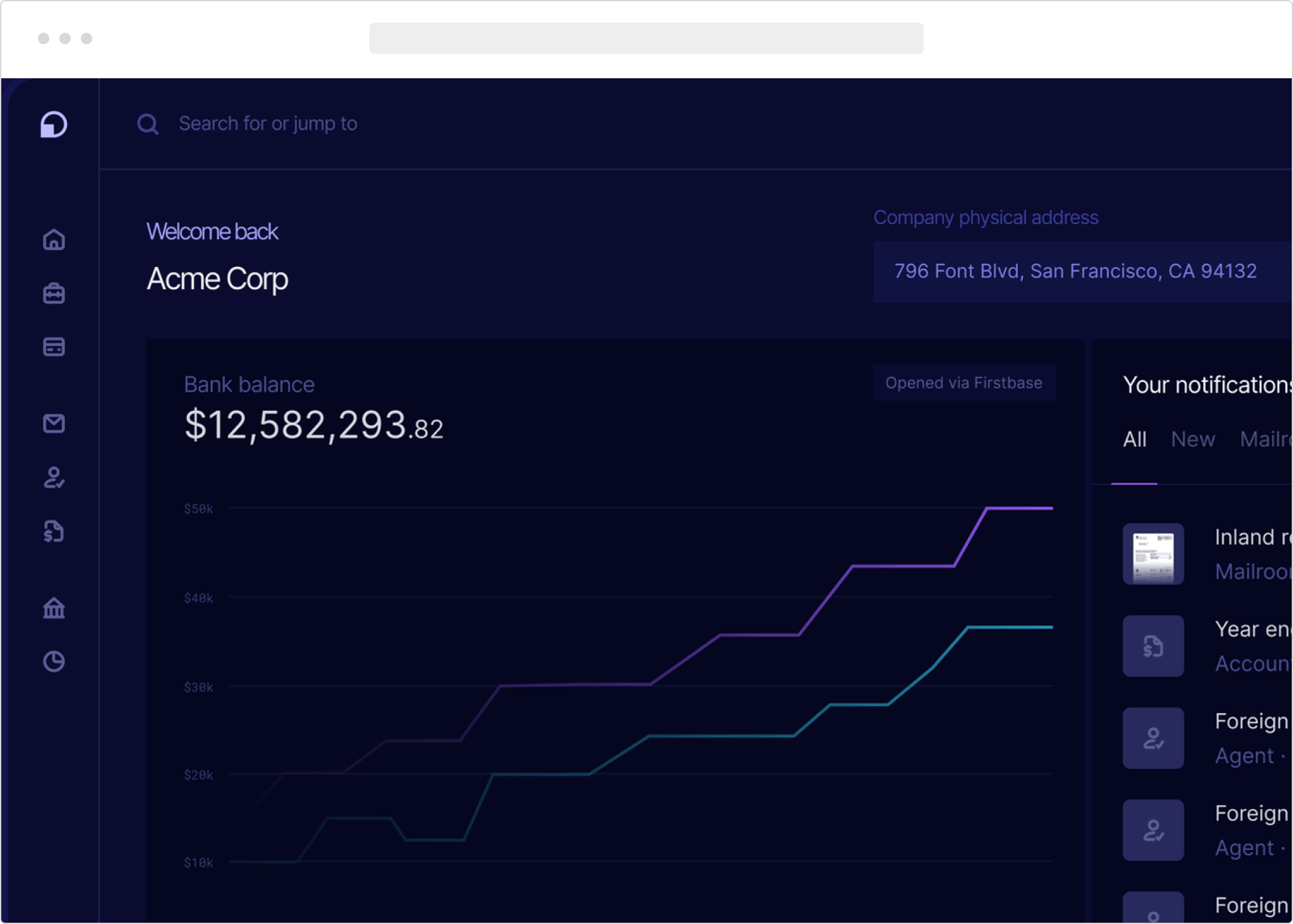Screen dimensions: 1293x924
Task: Click the agent icon on first Foreign notification
Action: point(1153,738)
